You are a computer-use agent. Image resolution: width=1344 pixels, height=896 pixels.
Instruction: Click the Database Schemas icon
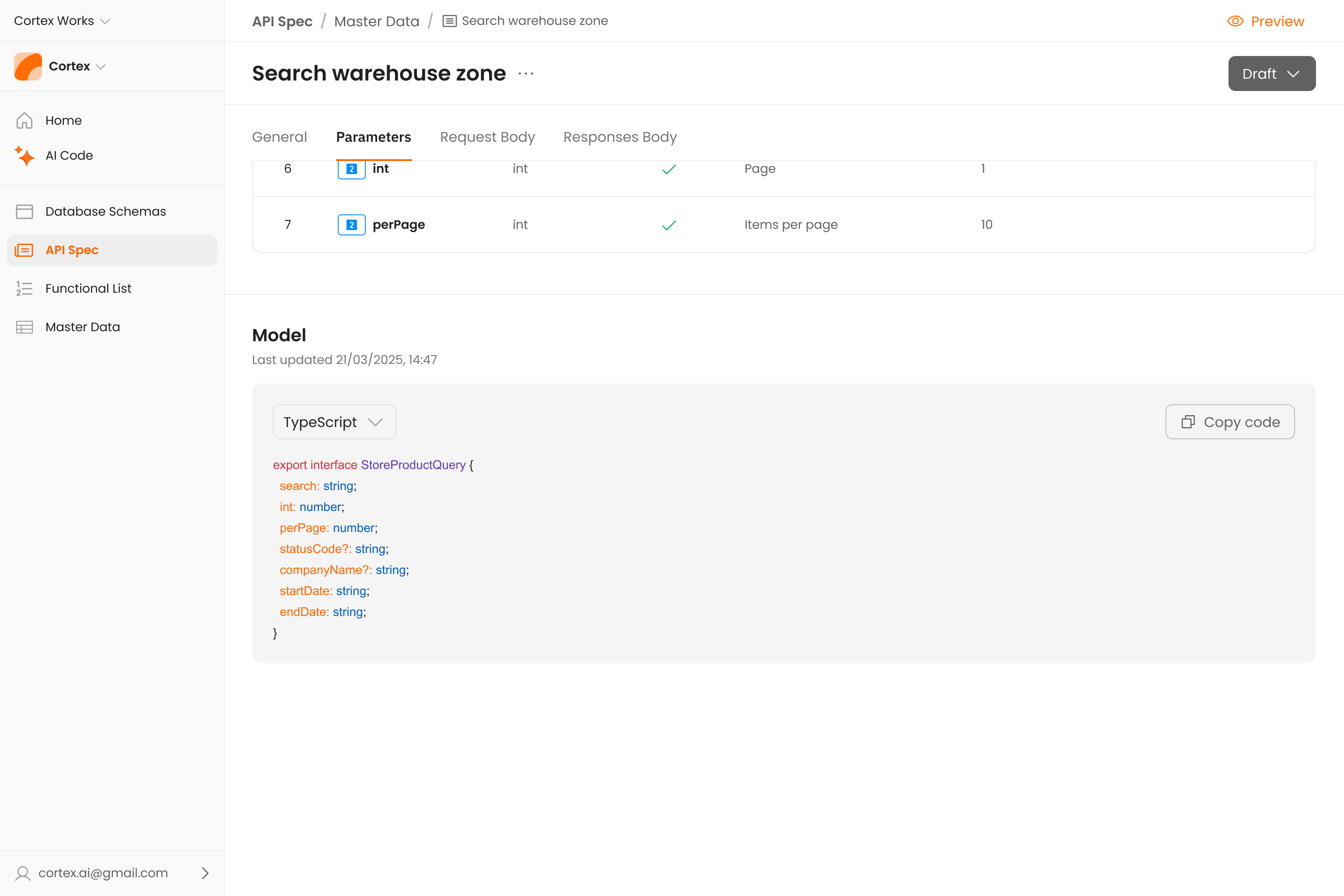(x=24, y=211)
